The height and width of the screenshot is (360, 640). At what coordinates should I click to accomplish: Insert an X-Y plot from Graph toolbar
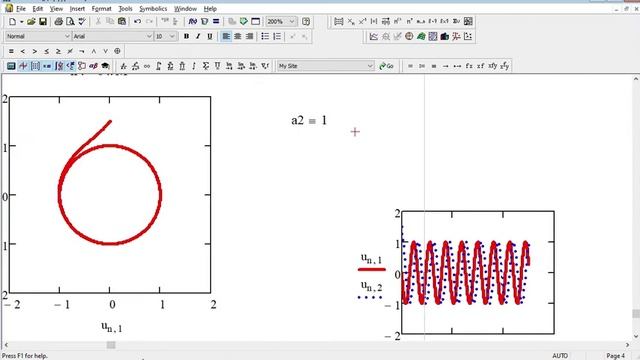[x=373, y=37]
